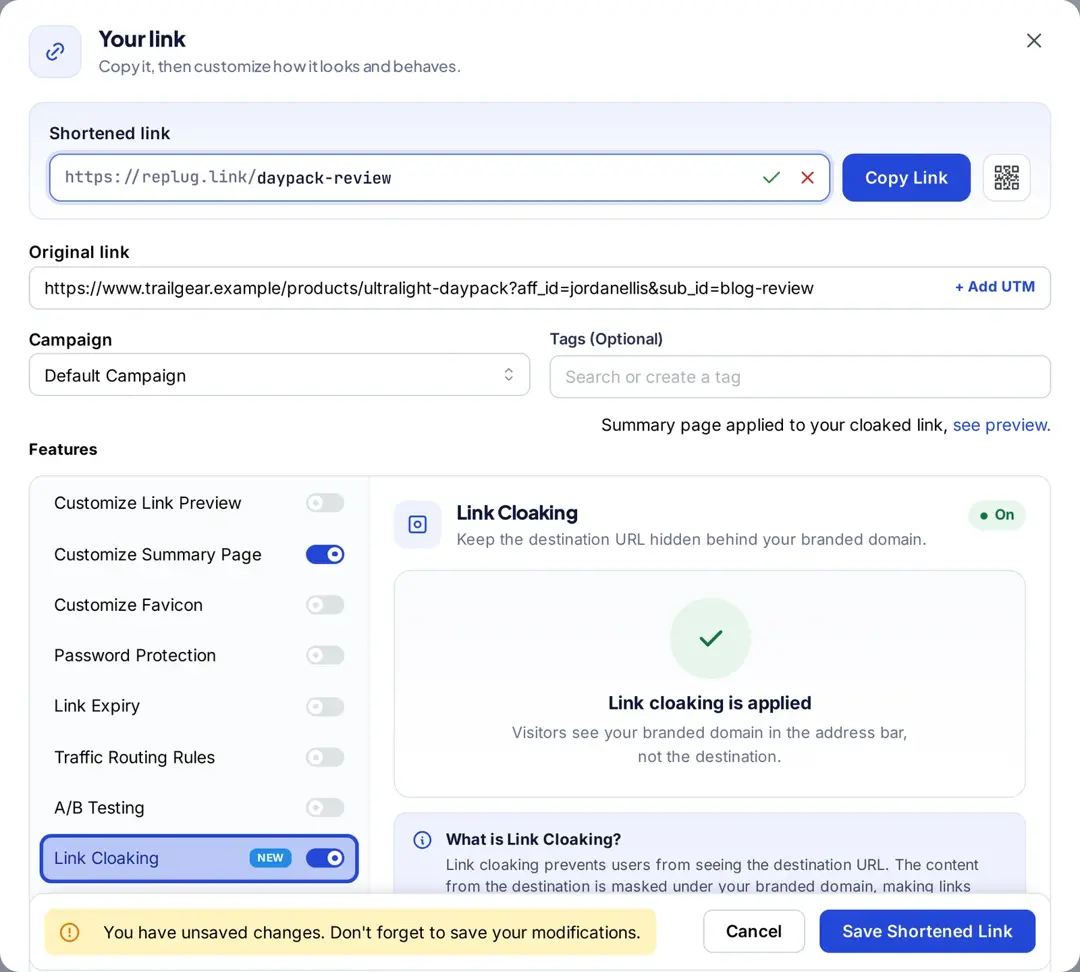Click the green cloaking applied checkmark
This screenshot has width=1080, height=972.
(x=710, y=639)
